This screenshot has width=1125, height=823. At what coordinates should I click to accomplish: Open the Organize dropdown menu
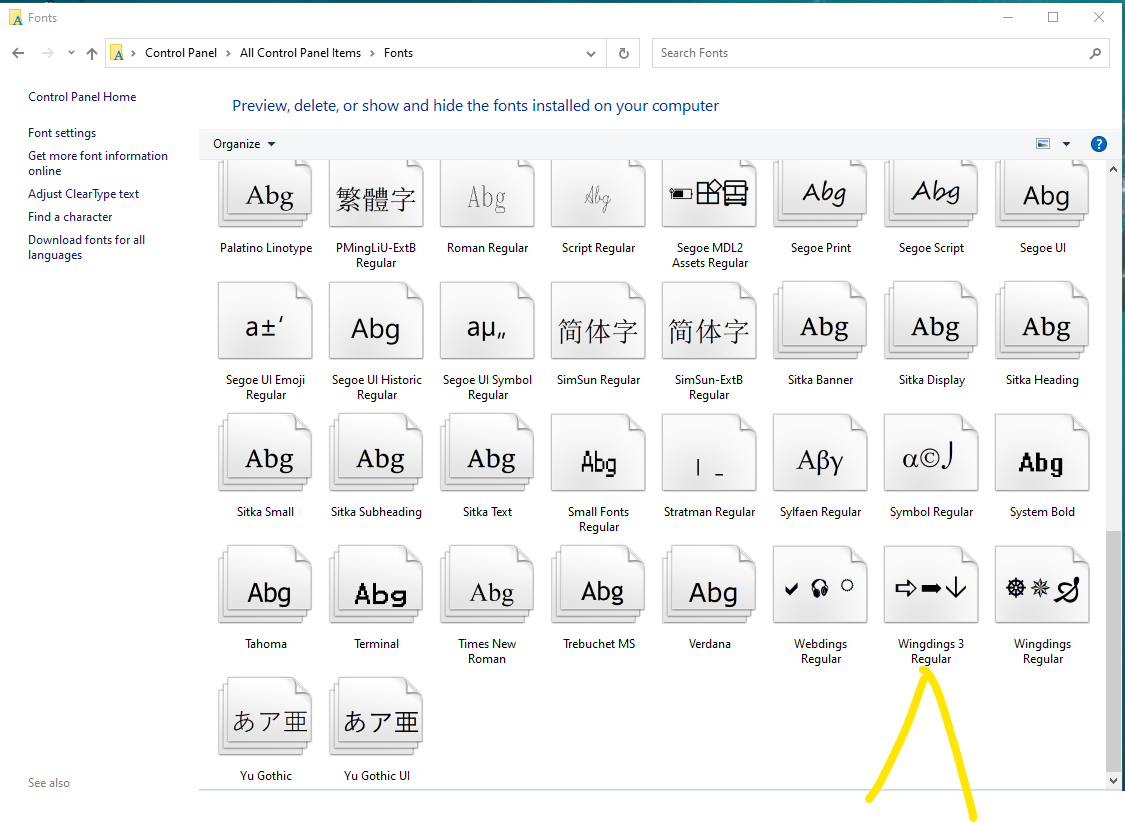tap(244, 144)
